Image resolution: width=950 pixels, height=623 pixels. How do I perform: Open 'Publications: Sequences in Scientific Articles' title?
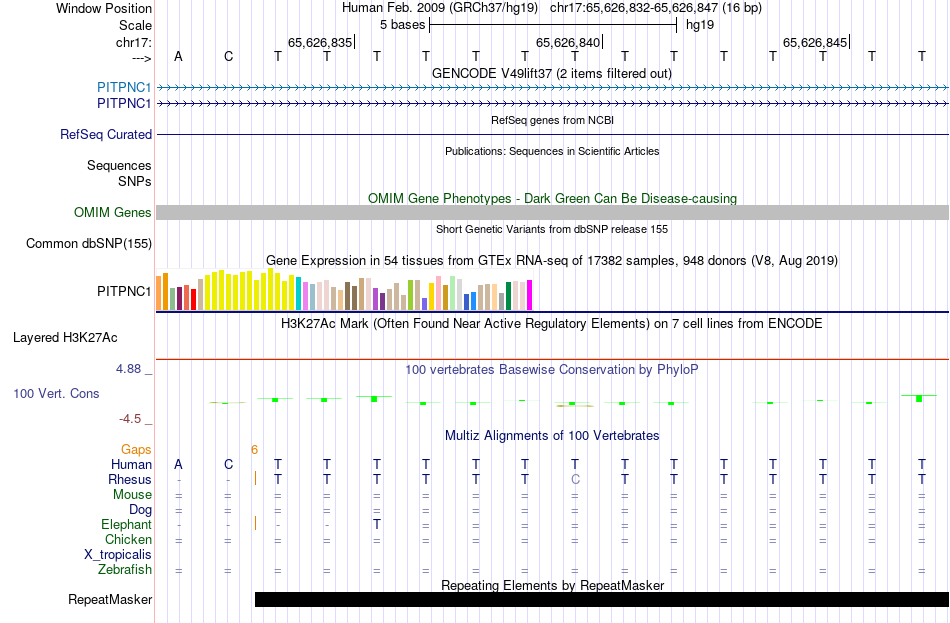(552, 151)
